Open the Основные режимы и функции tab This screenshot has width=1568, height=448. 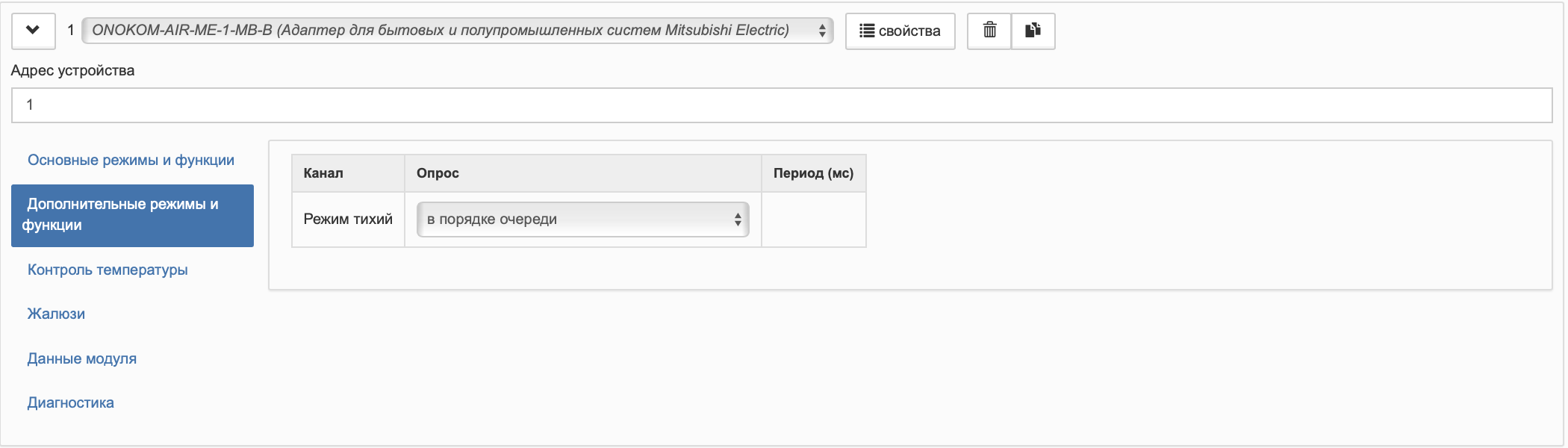(x=131, y=161)
